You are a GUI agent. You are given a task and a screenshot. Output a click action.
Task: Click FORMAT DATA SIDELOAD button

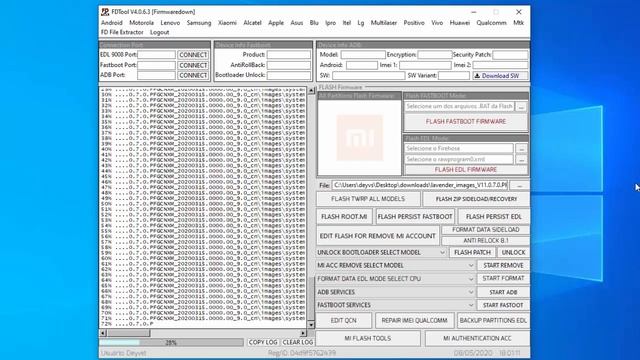(x=486, y=230)
